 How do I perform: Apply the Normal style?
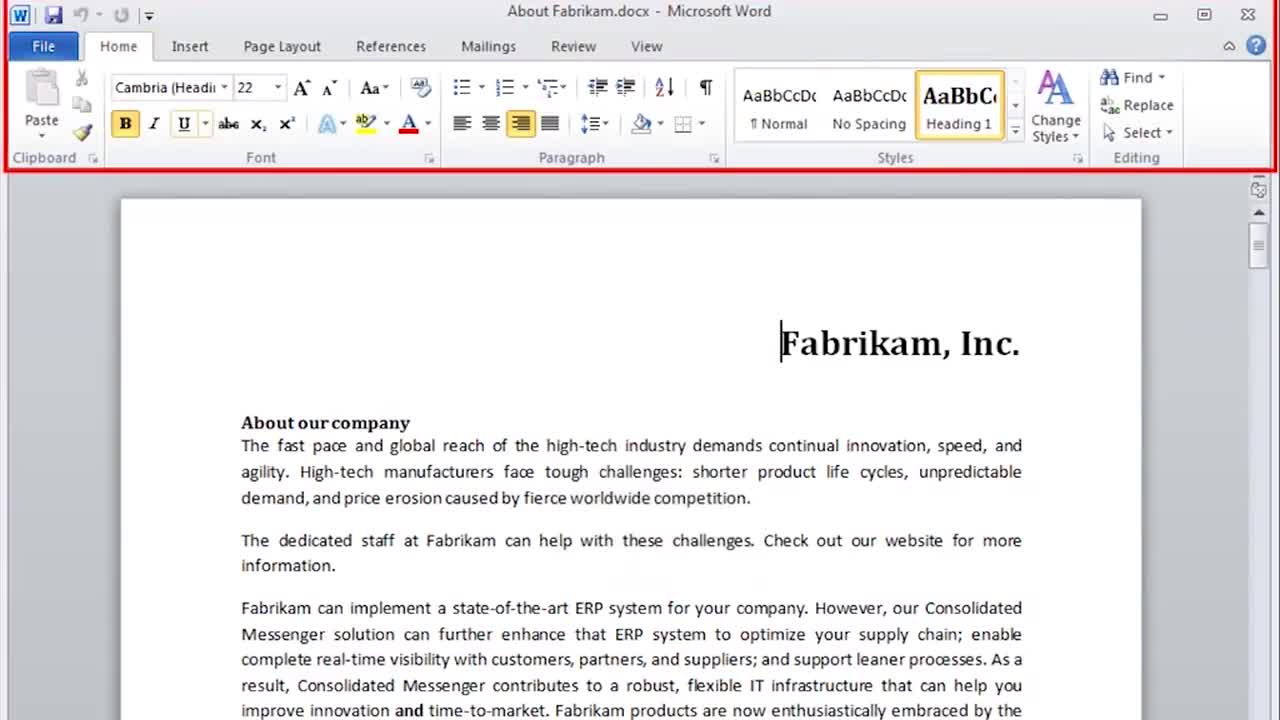pos(779,106)
